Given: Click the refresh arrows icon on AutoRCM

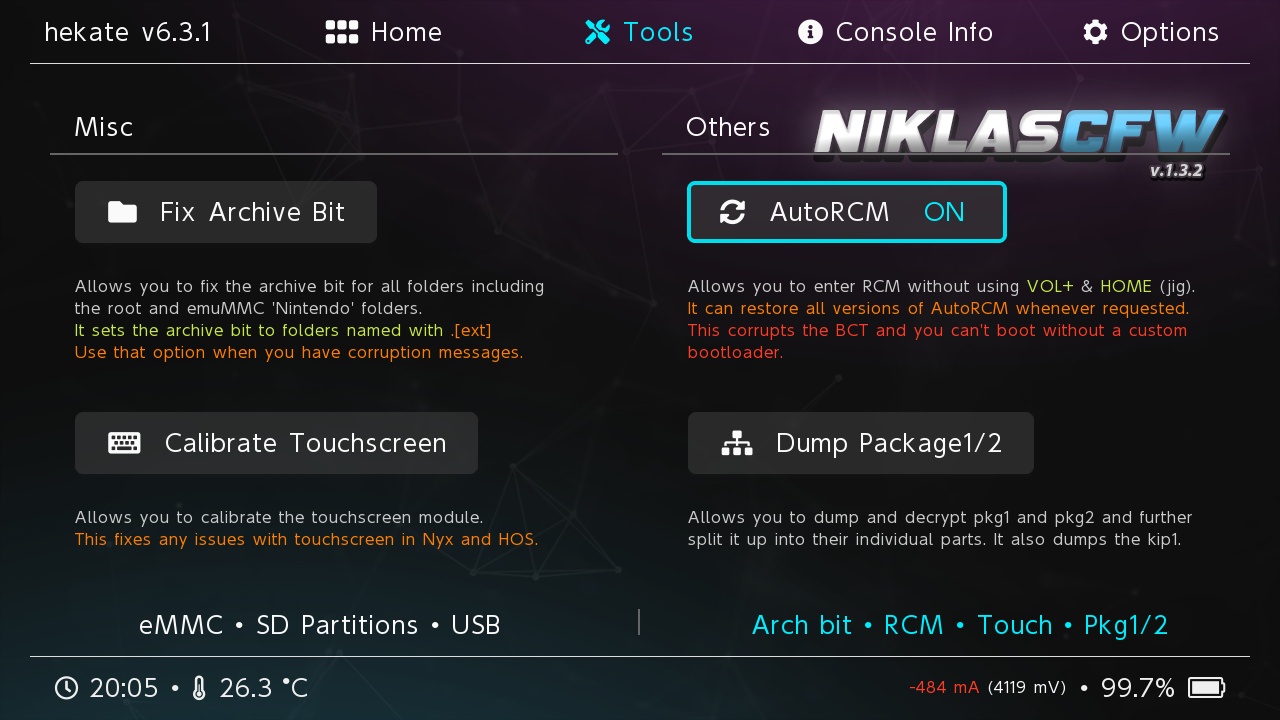Looking at the screenshot, I should pos(732,212).
